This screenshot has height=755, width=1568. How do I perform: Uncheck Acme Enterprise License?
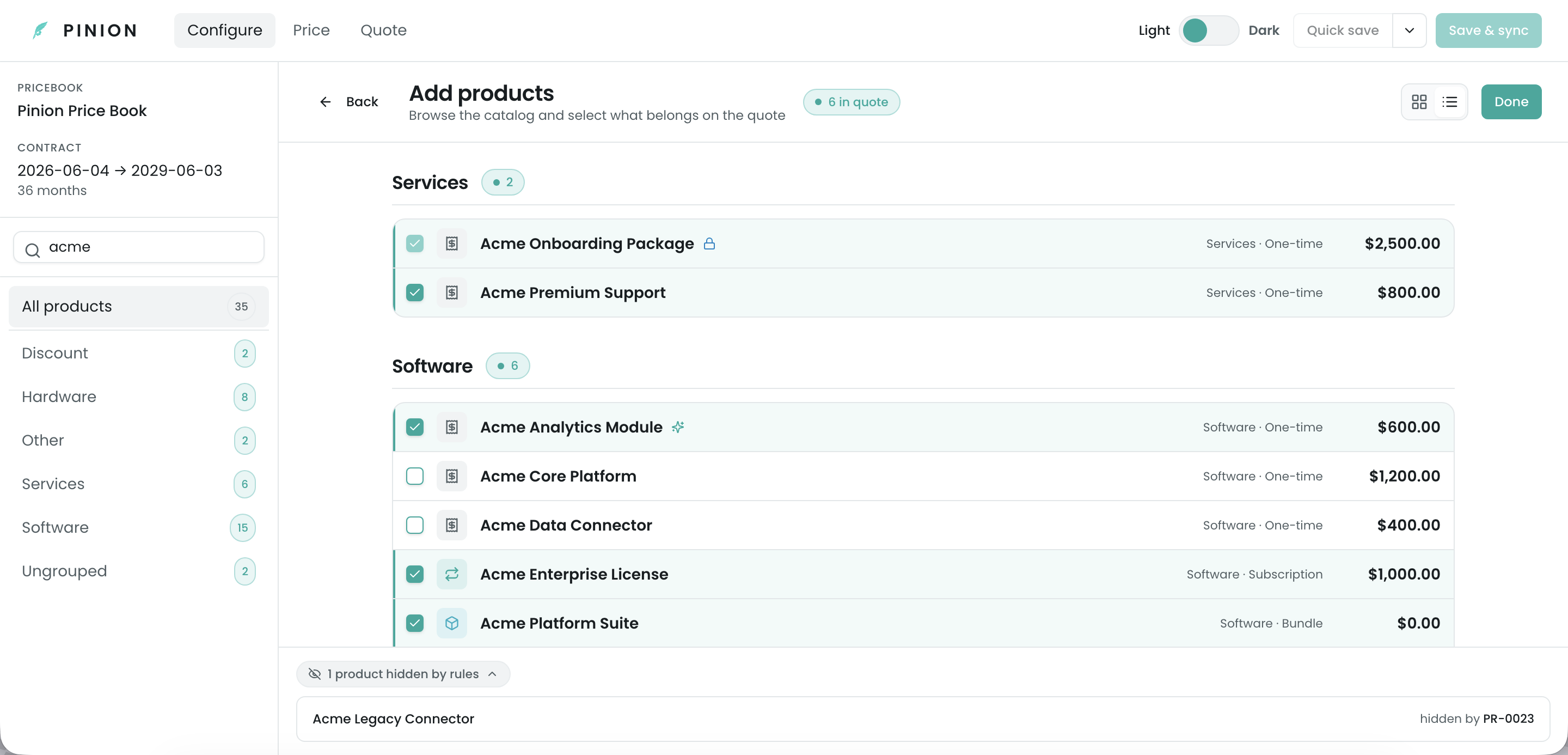pyautogui.click(x=414, y=574)
